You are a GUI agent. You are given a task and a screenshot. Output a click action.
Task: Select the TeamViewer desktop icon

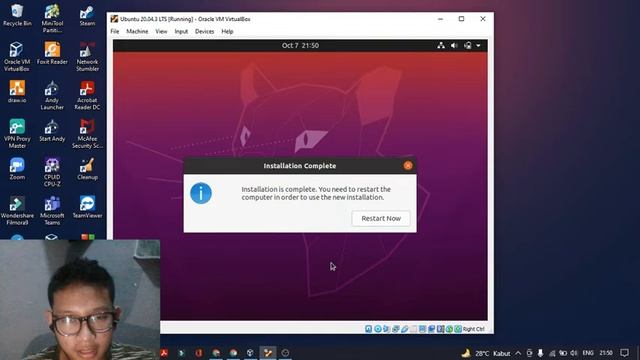point(87,207)
